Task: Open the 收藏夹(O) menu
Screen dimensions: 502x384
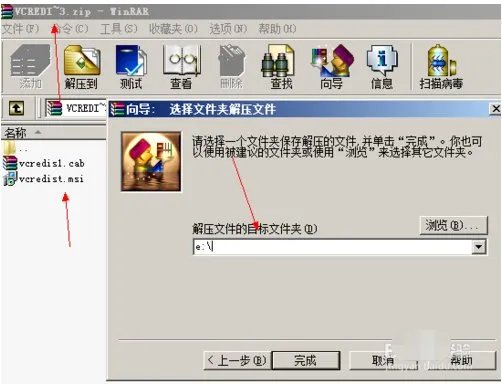Action: [x=173, y=29]
